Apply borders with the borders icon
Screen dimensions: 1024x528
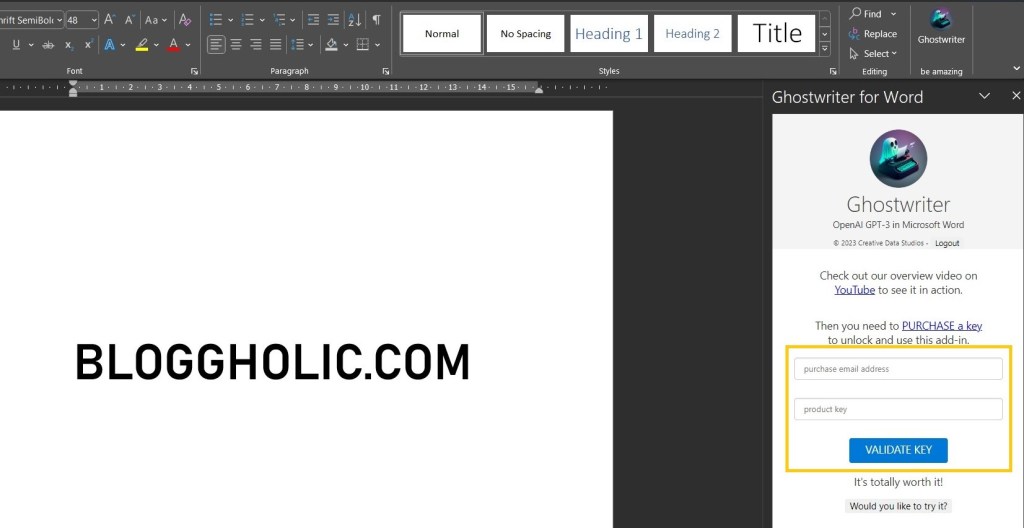(x=362, y=45)
